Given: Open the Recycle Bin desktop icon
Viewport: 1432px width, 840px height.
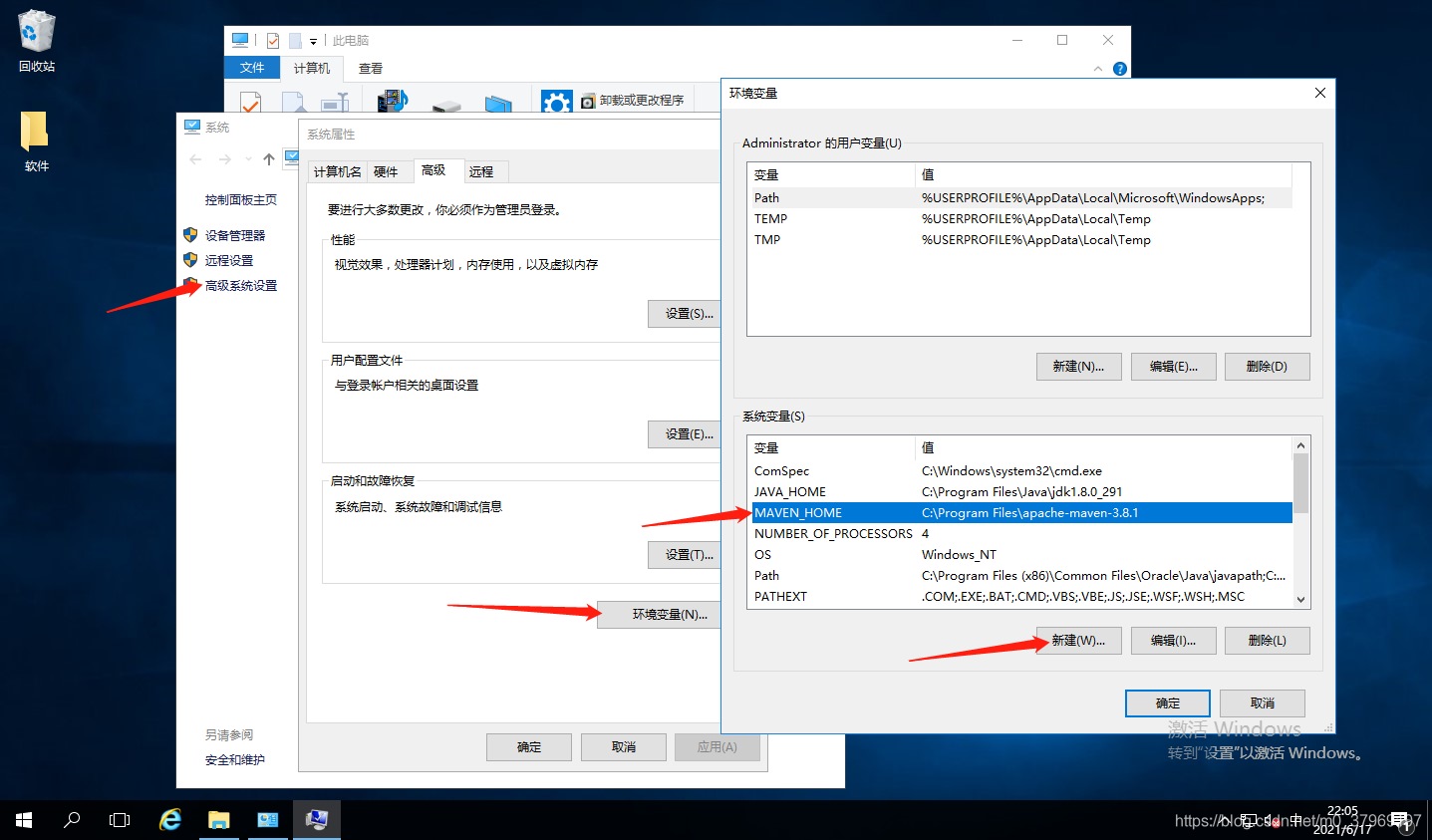Looking at the screenshot, I should tap(36, 40).
